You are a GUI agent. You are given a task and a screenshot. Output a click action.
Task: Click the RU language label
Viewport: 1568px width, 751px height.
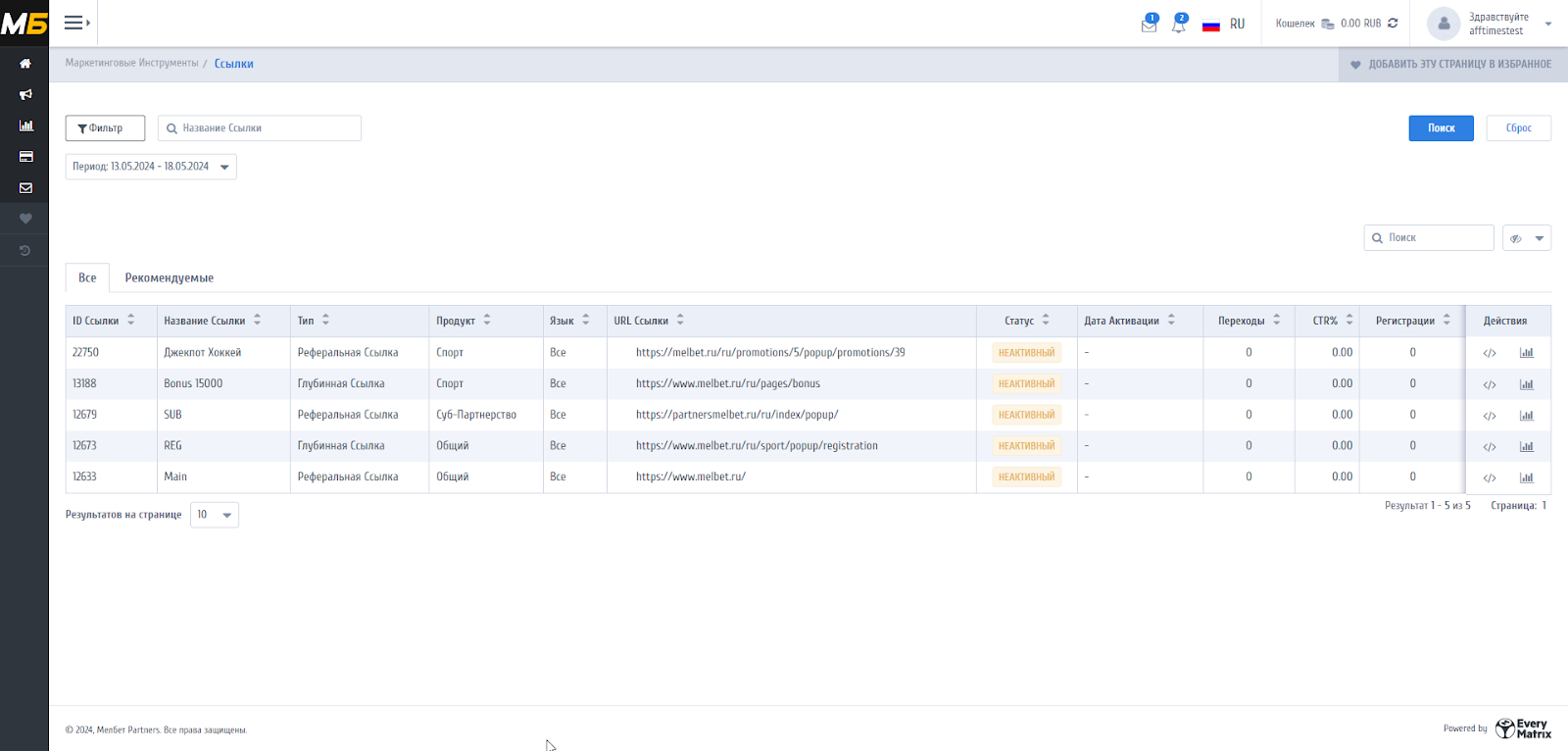[1238, 25]
